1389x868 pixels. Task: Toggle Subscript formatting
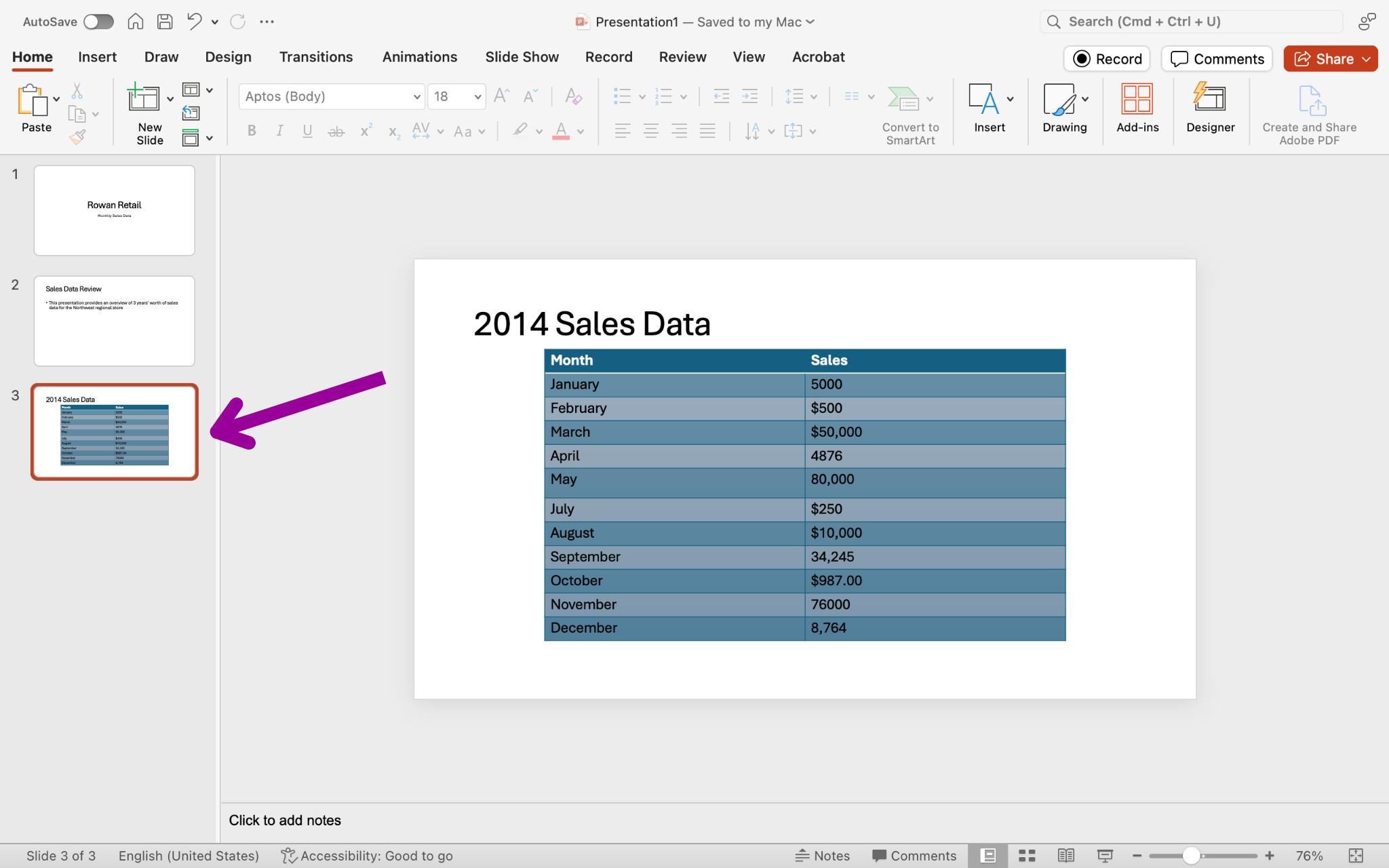pyautogui.click(x=394, y=132)
